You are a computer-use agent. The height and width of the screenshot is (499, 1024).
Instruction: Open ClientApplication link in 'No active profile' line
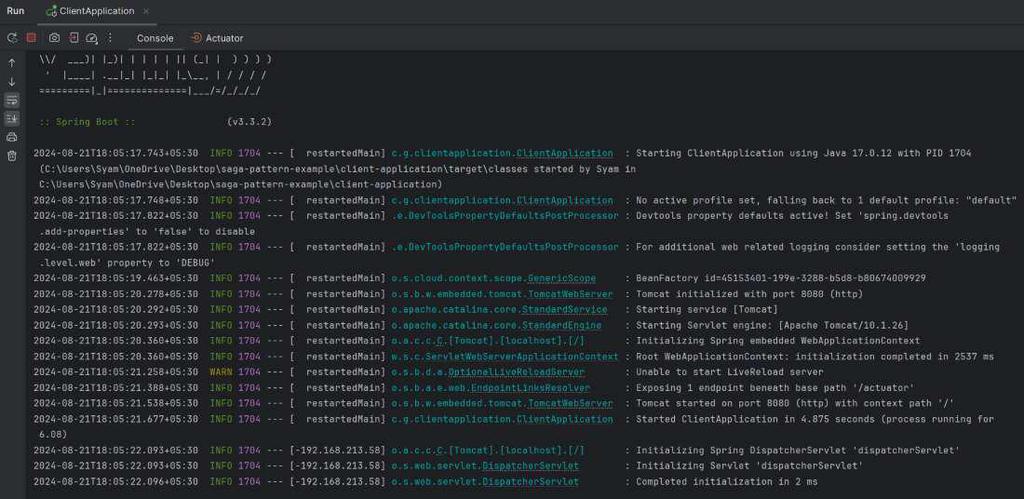[565, 200]
